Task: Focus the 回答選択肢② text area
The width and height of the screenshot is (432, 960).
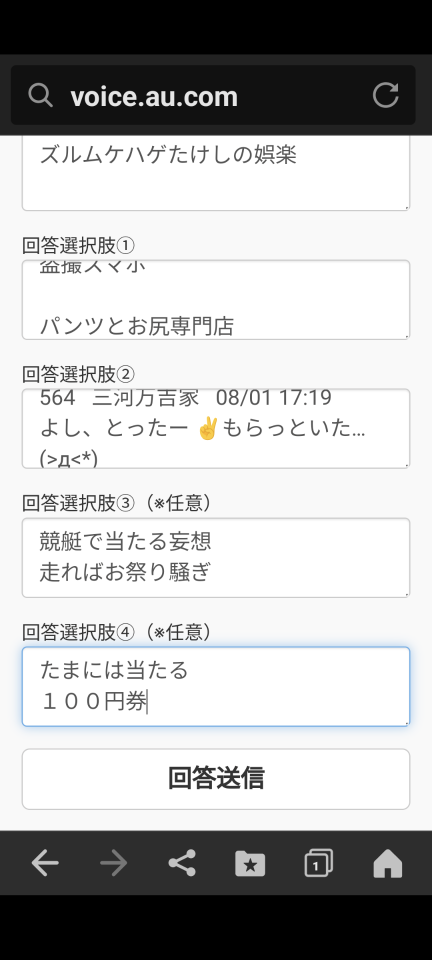Action: pos(216,428)
